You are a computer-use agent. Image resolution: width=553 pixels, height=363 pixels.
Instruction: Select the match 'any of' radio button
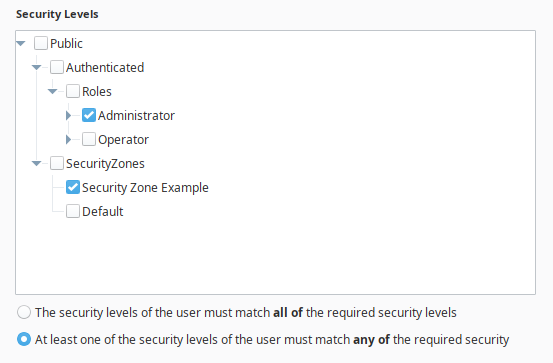(24, 339)
